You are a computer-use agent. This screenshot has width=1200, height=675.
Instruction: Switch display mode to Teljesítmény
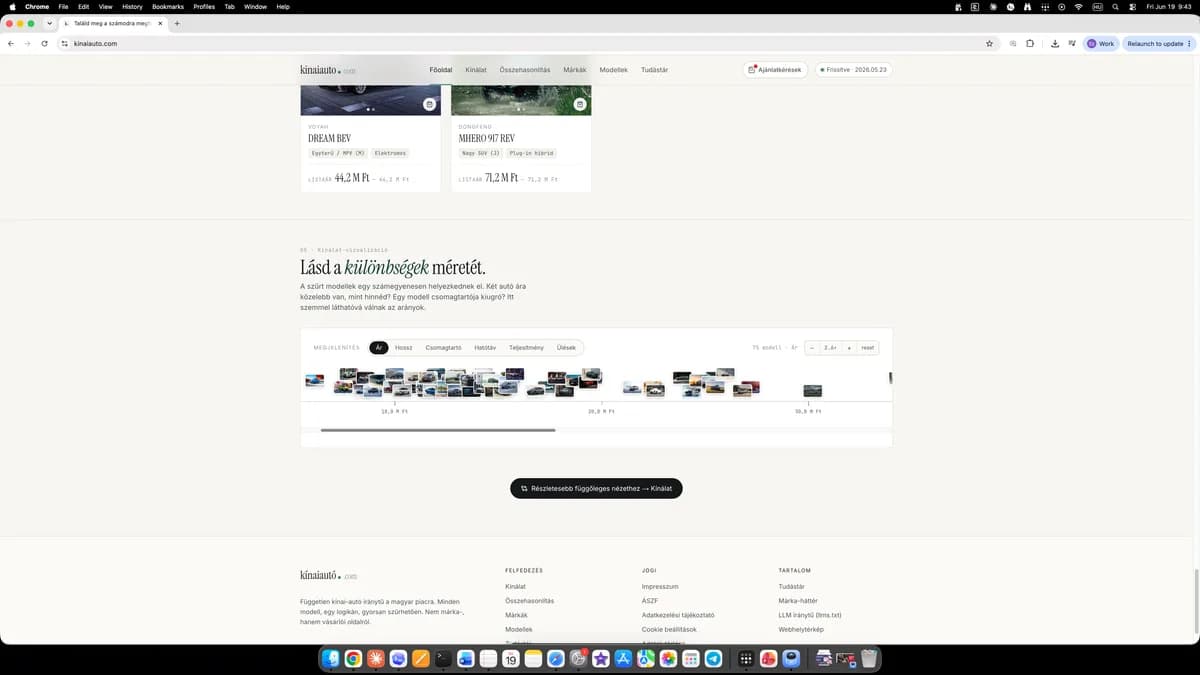(526, 348)
